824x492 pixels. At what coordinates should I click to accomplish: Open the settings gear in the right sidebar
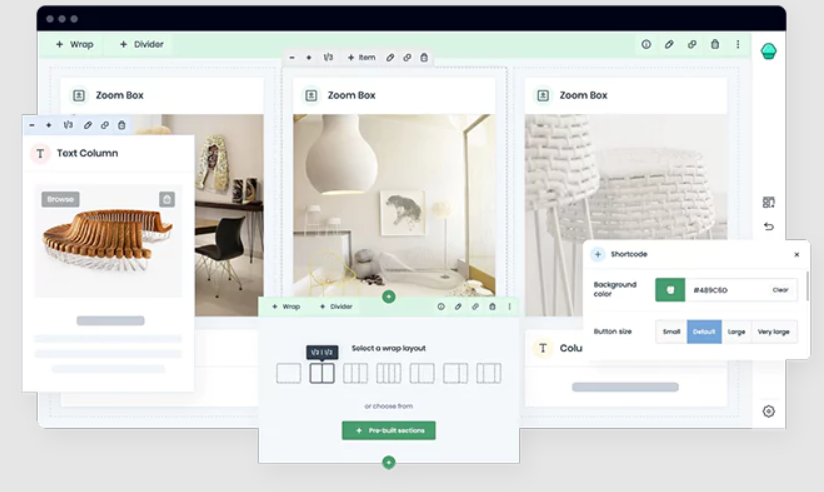coord(768,411)
